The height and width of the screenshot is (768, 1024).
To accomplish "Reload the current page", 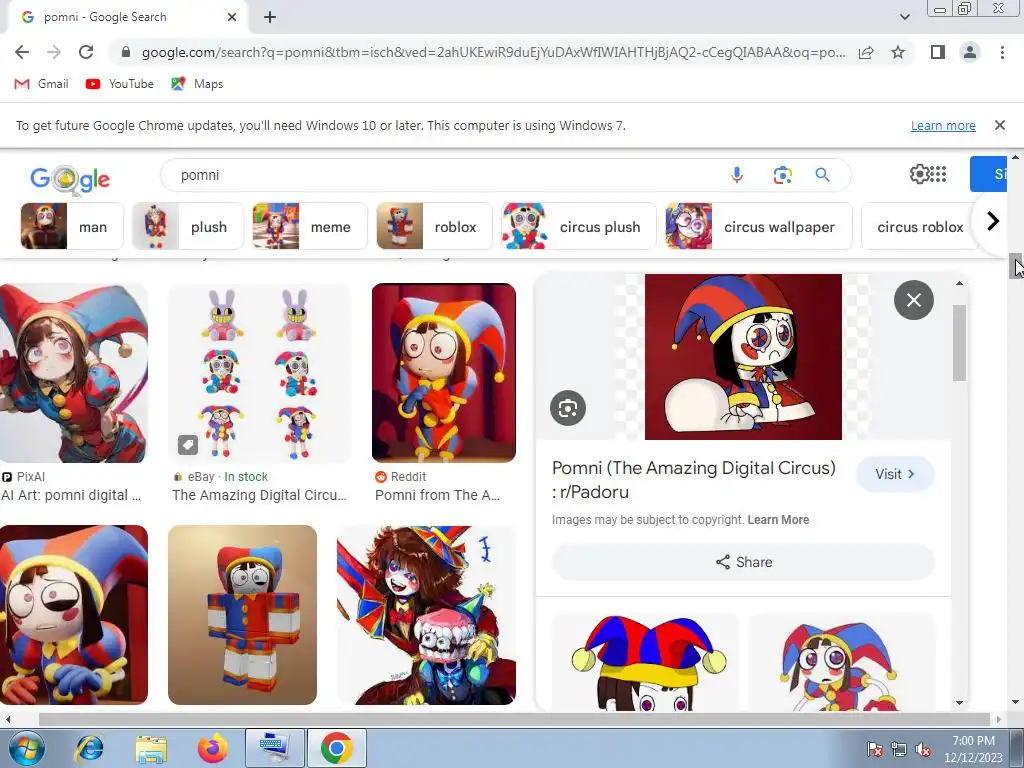I will tap(86, 52).
